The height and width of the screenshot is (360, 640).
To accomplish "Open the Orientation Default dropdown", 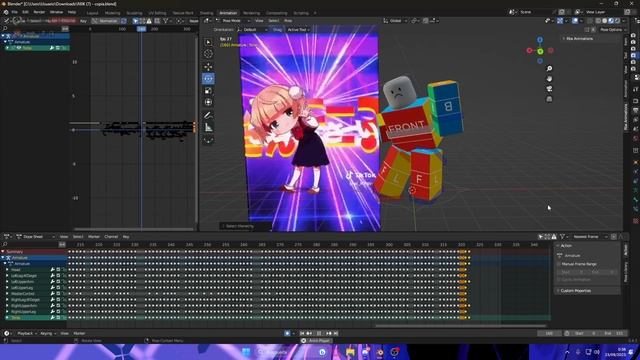I will point(253,30).
